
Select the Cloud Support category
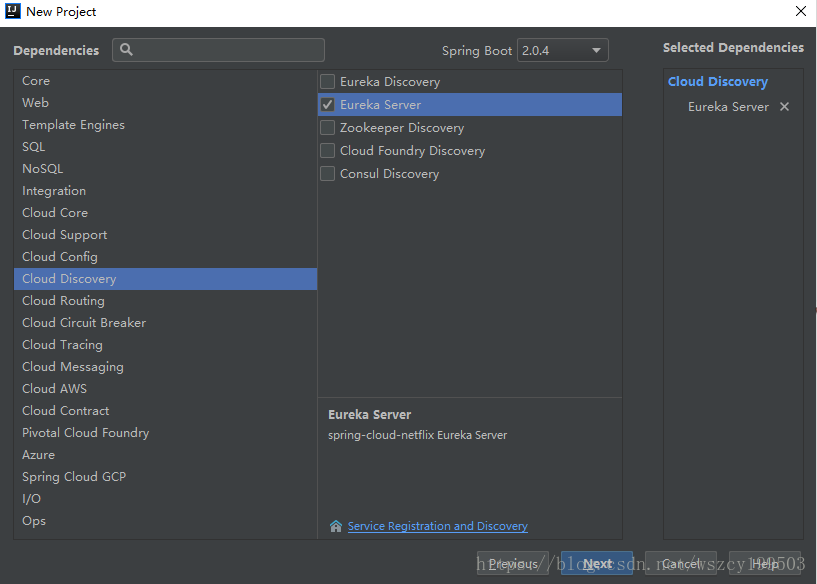[165, 235]
